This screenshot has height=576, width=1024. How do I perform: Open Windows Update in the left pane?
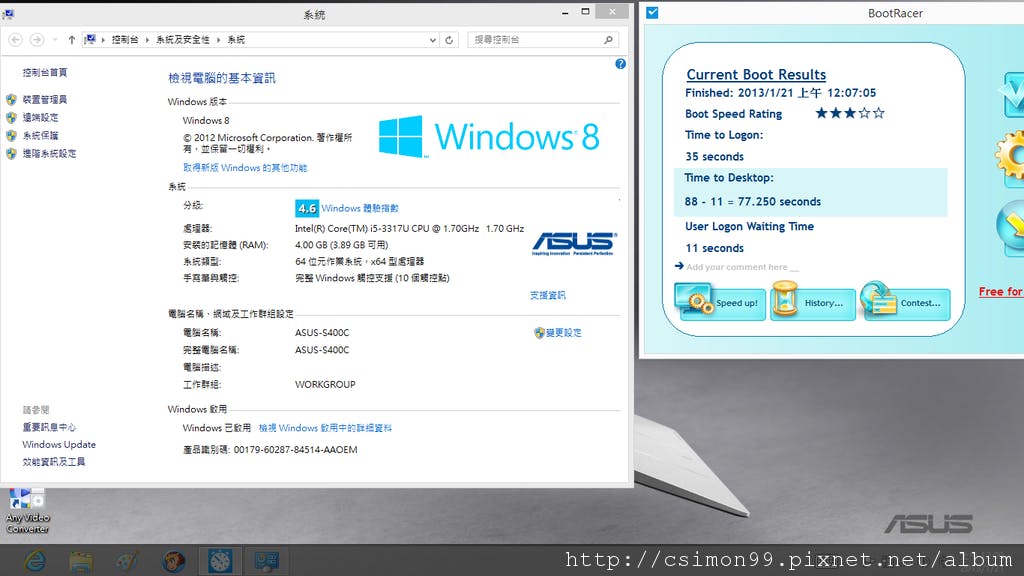point(59,445)
